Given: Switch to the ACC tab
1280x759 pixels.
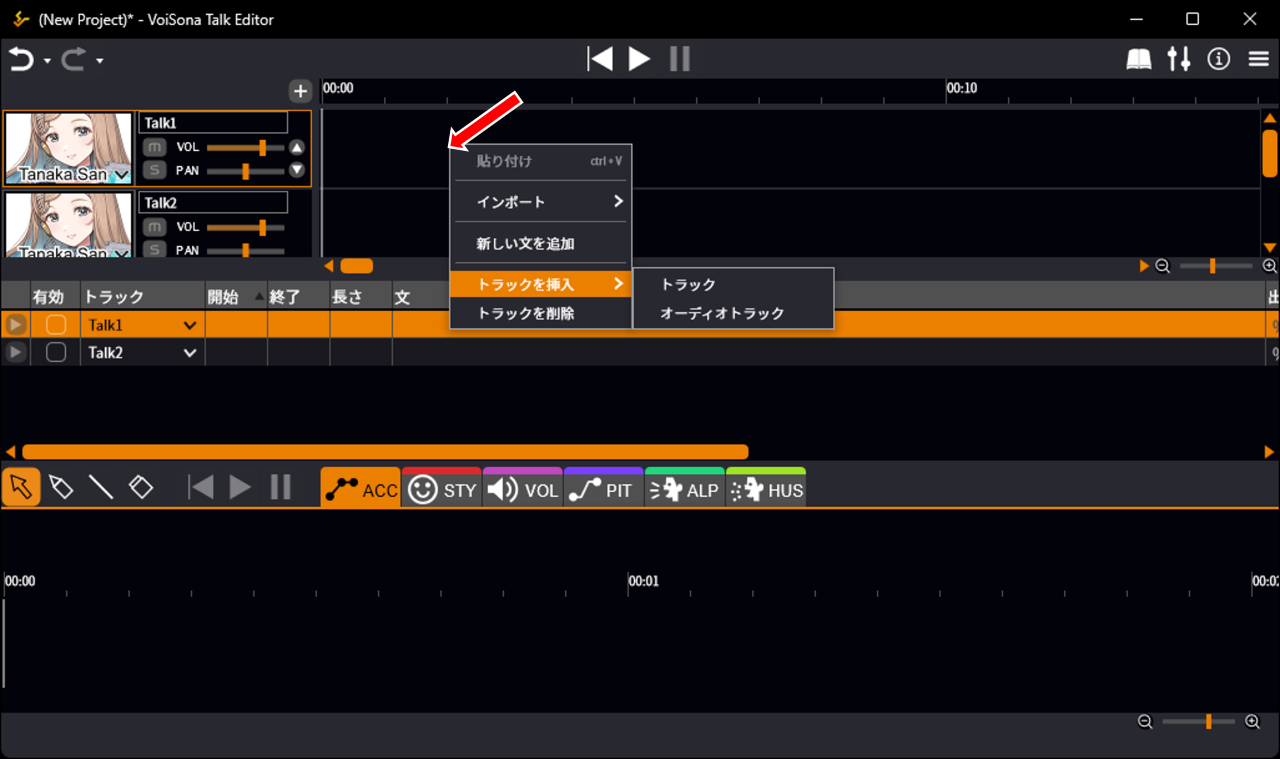Looking at the screenshot, I should (x=361, y=488).
